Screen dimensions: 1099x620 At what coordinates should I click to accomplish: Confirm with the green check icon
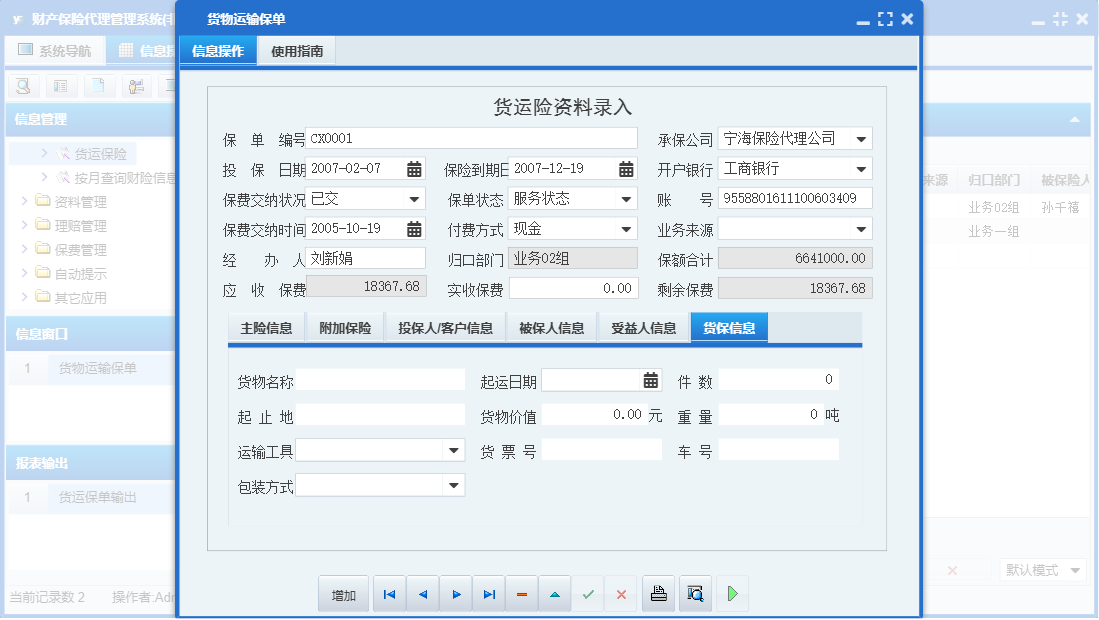click(x=588, y=593)
